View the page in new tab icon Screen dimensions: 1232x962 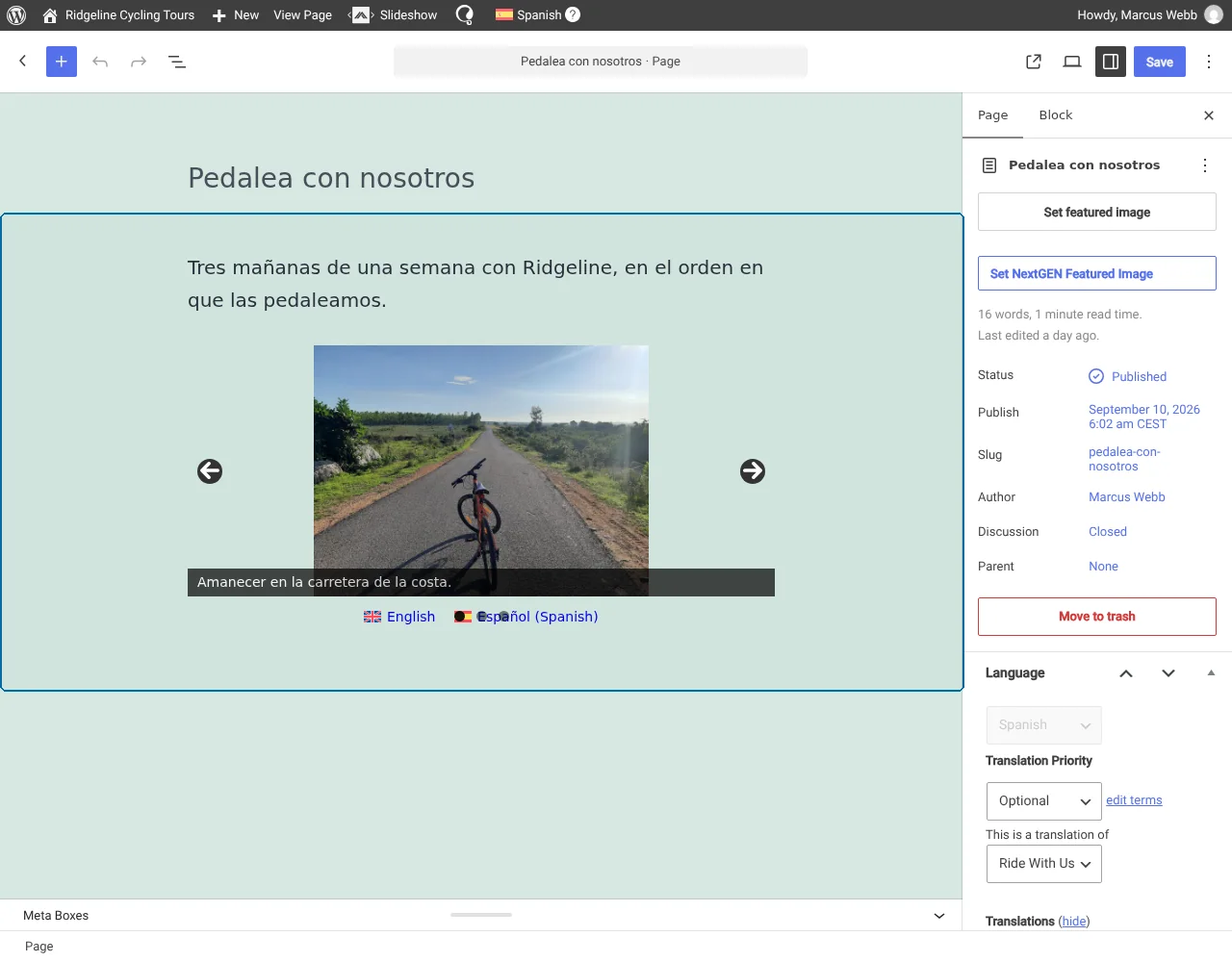[1034, 62]
